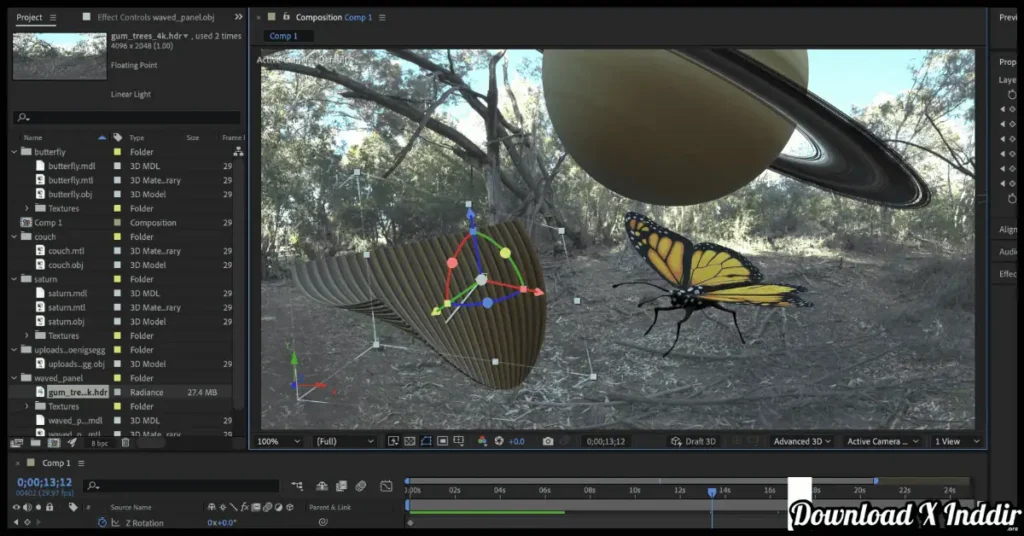This screenshot has height=536, width=1024.
Task: Click the snapshot camera icon in viewer
Action: (548, 441)
